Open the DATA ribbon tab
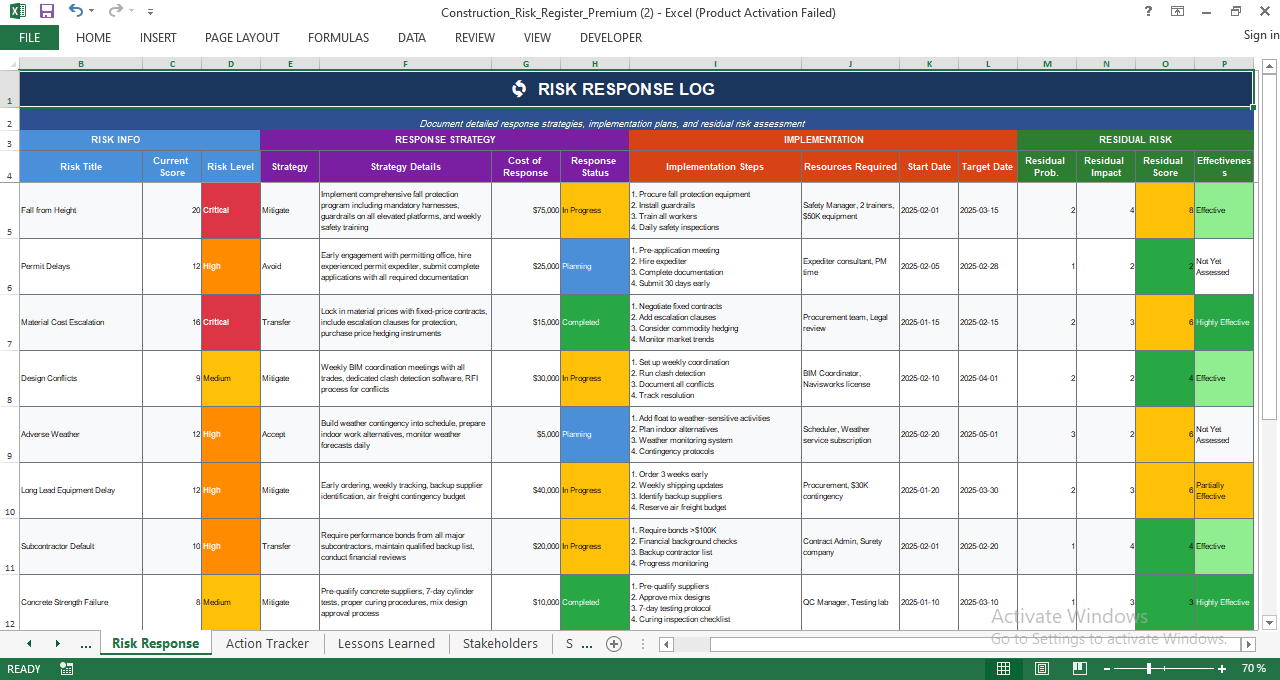Viewport: 1280px width, 680px height. [412, 38]
